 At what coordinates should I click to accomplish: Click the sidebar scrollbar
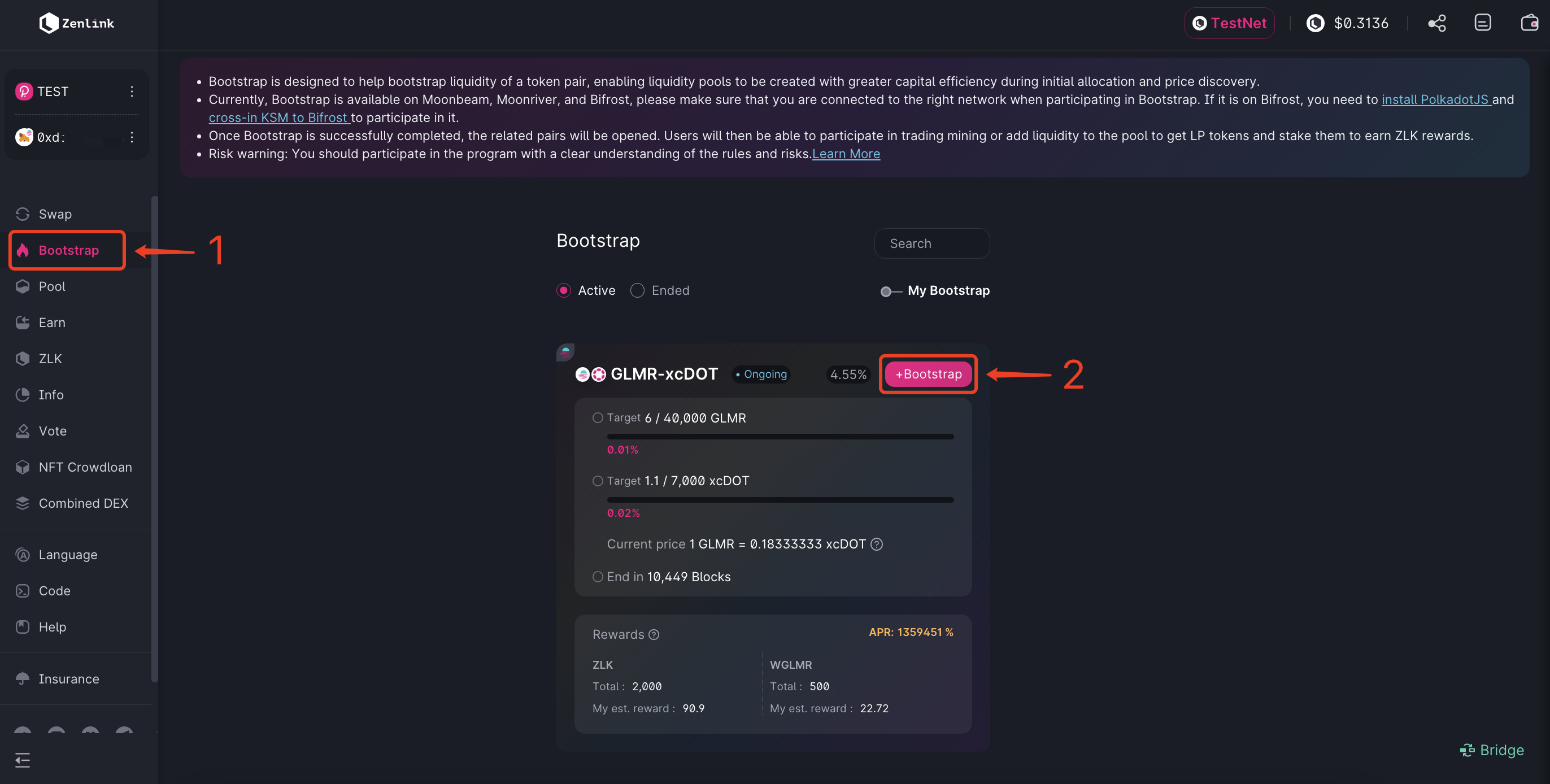155,439
